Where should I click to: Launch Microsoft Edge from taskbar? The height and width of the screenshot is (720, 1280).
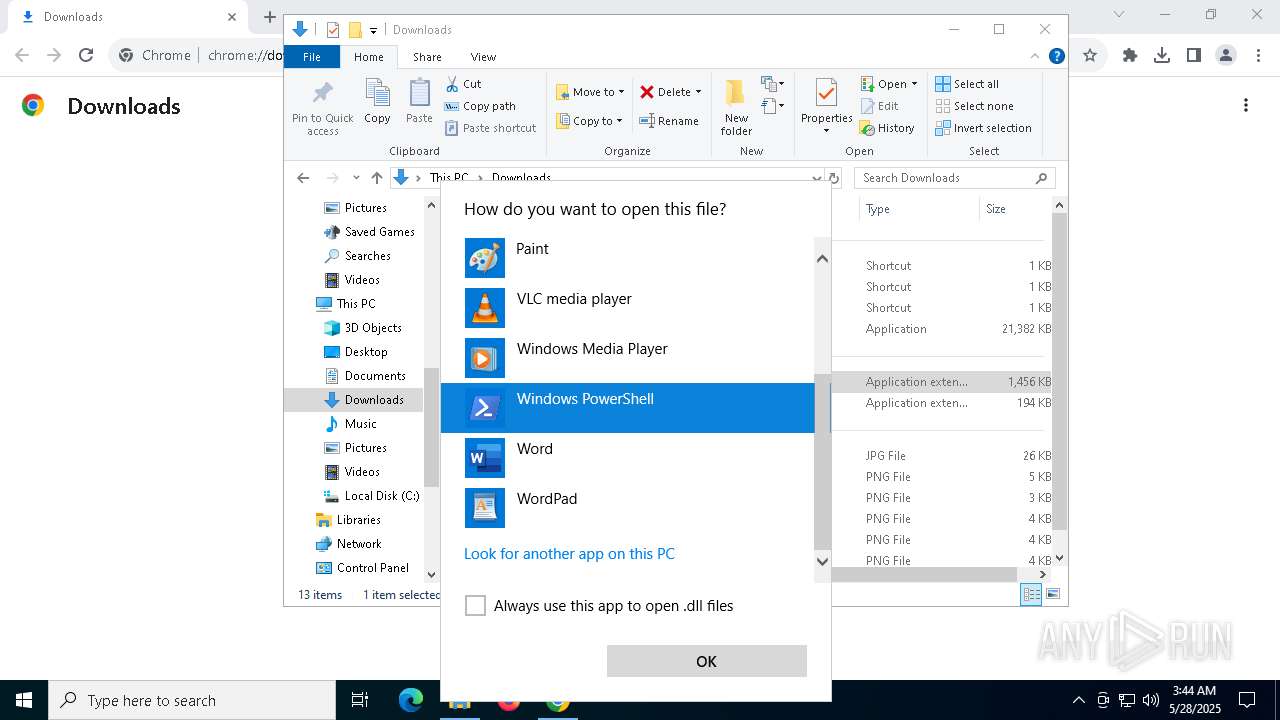(x=411, y=700)
